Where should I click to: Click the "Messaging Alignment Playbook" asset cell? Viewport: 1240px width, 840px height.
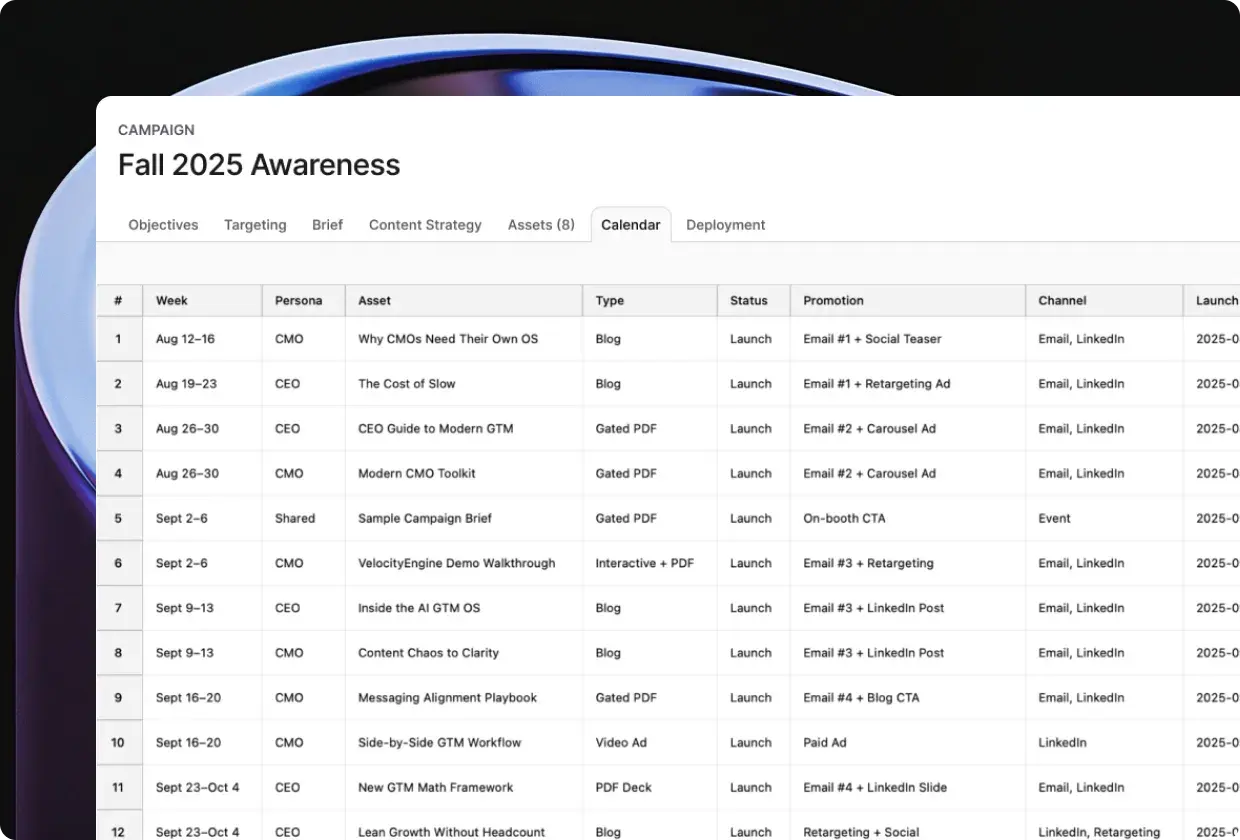(x=464, y=698)
